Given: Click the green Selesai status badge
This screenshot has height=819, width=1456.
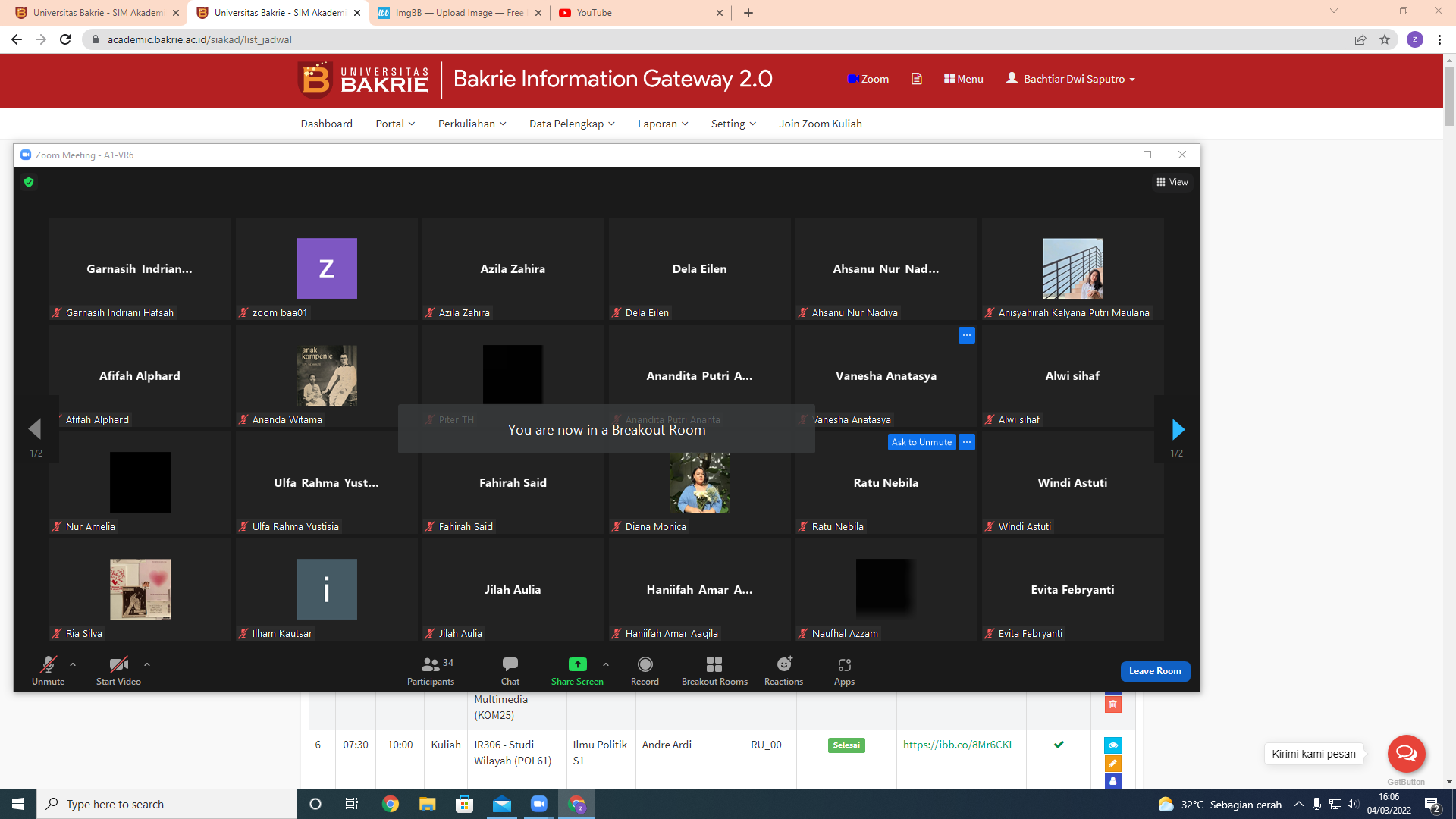Looking at the screenshot, I should click(846, 745).
